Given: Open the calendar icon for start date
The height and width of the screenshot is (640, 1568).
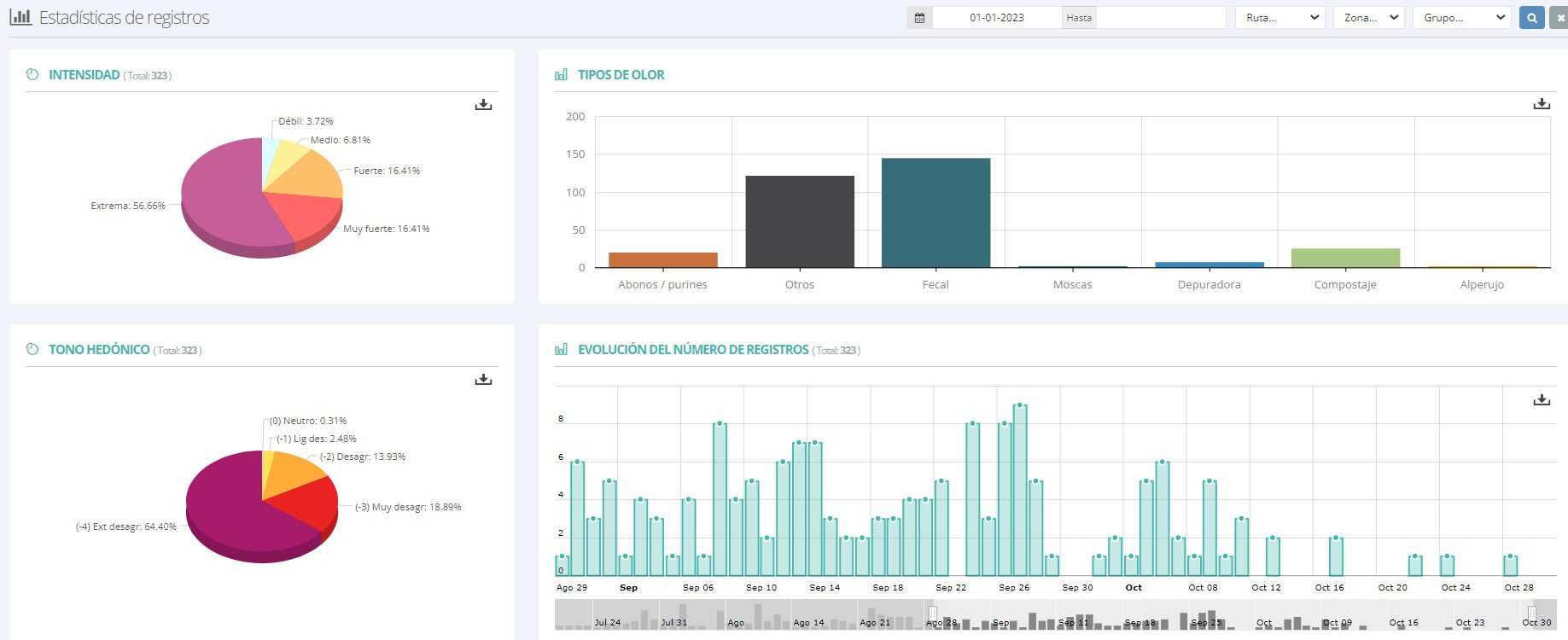Looking at the screenshot, I should [919, 17].
